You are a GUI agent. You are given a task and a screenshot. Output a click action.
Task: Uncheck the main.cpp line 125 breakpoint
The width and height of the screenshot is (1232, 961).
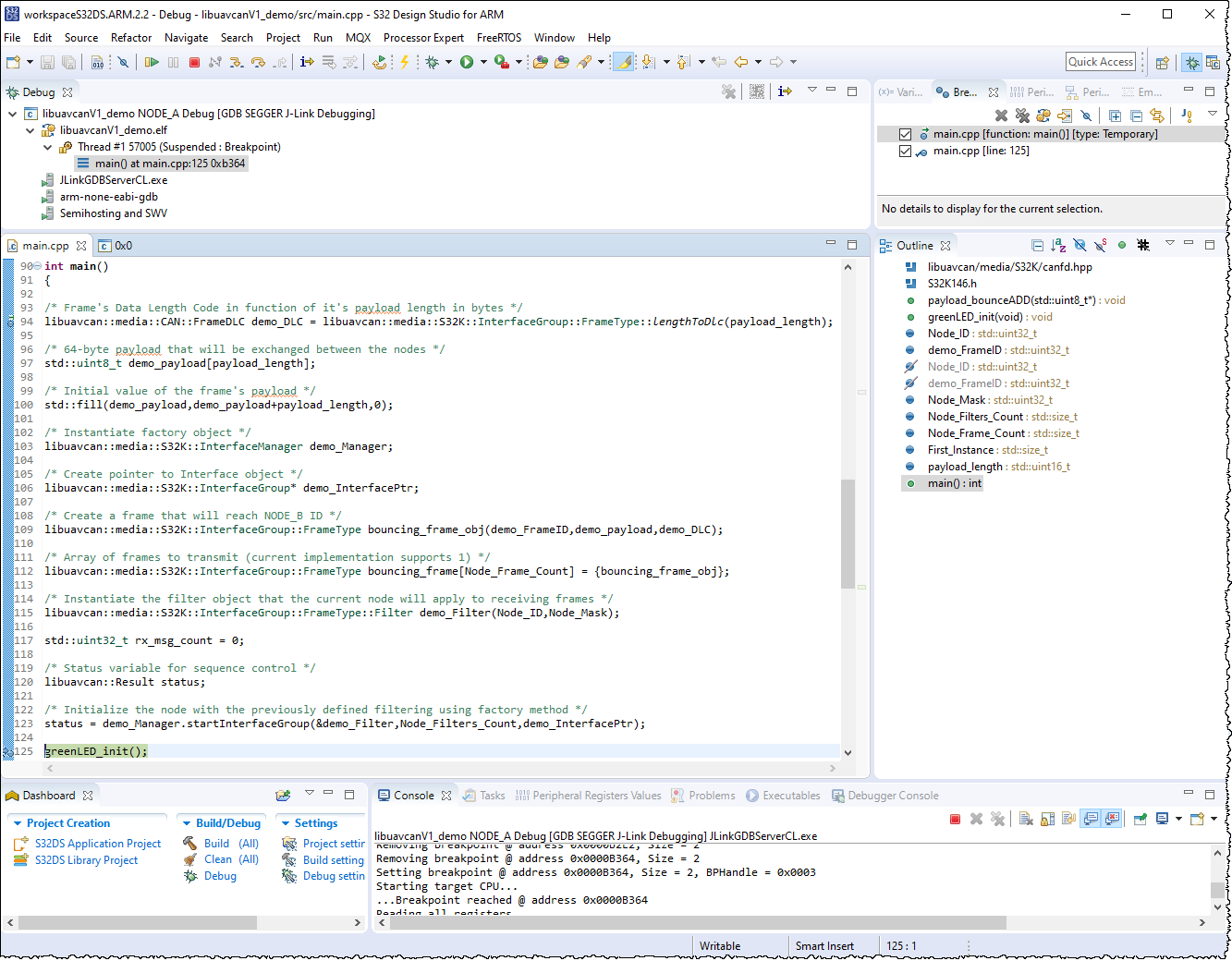(905, 151)
